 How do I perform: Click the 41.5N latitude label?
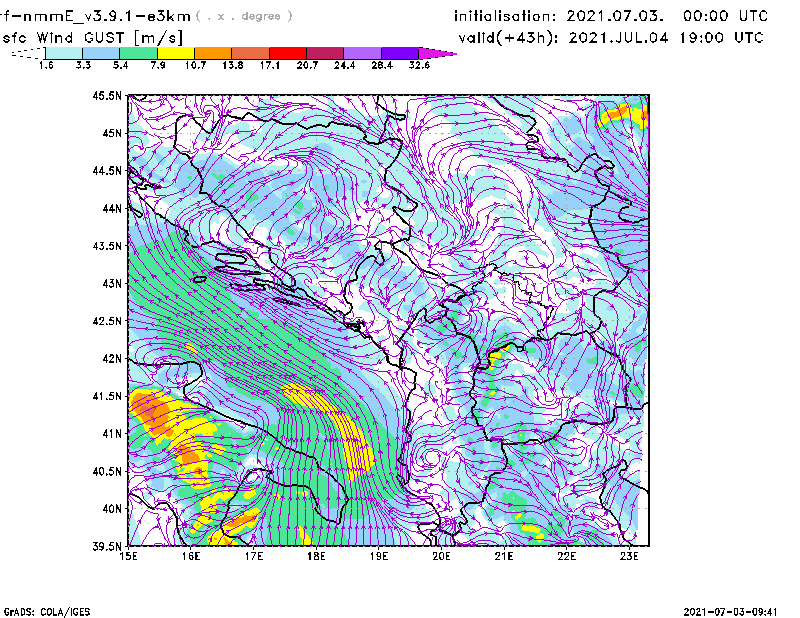point(107,396)
